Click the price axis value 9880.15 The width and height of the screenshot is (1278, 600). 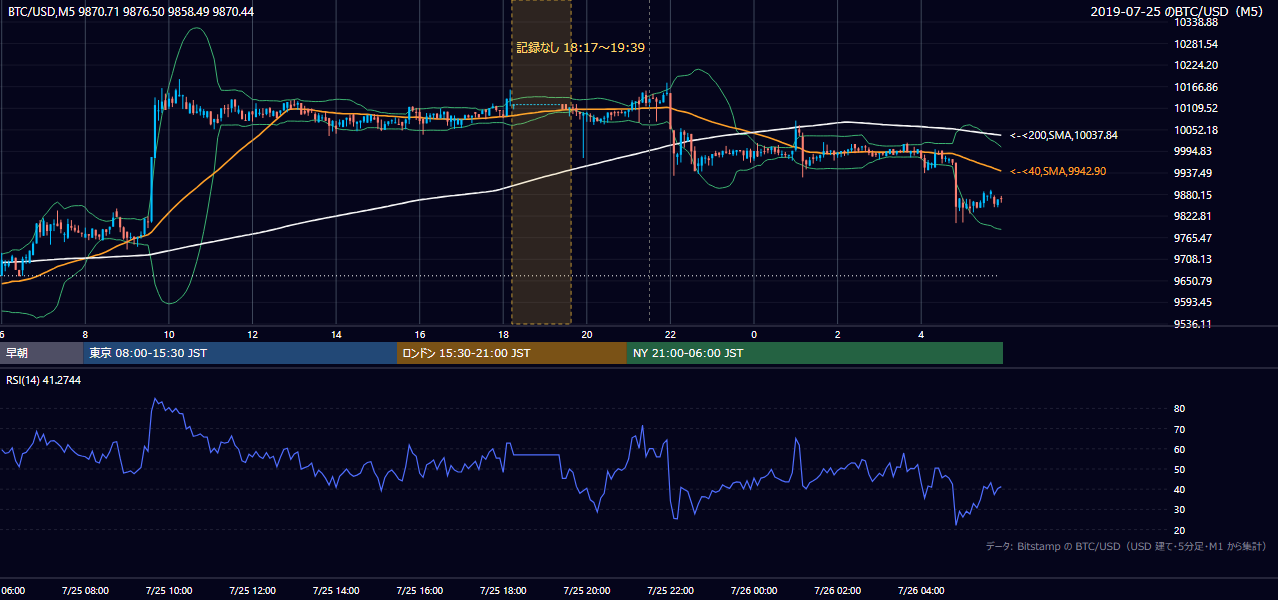point(1195,195)
